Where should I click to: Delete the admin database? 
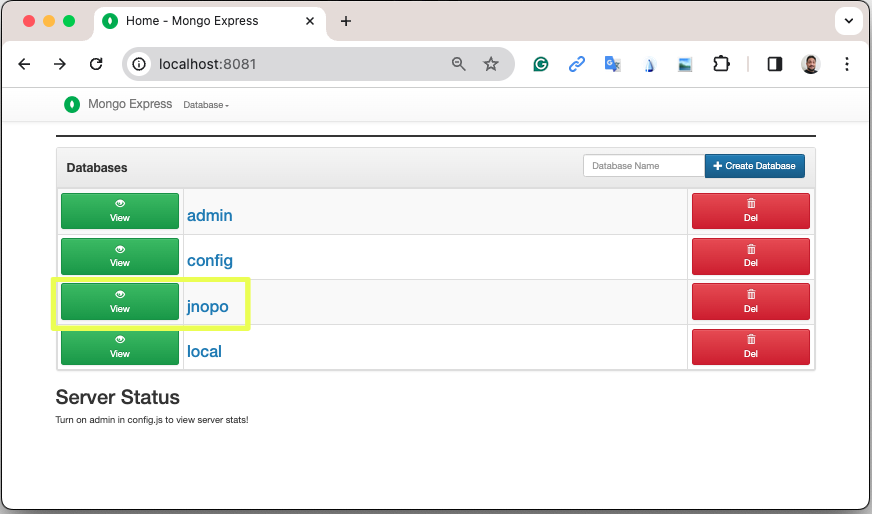(750, 211)
